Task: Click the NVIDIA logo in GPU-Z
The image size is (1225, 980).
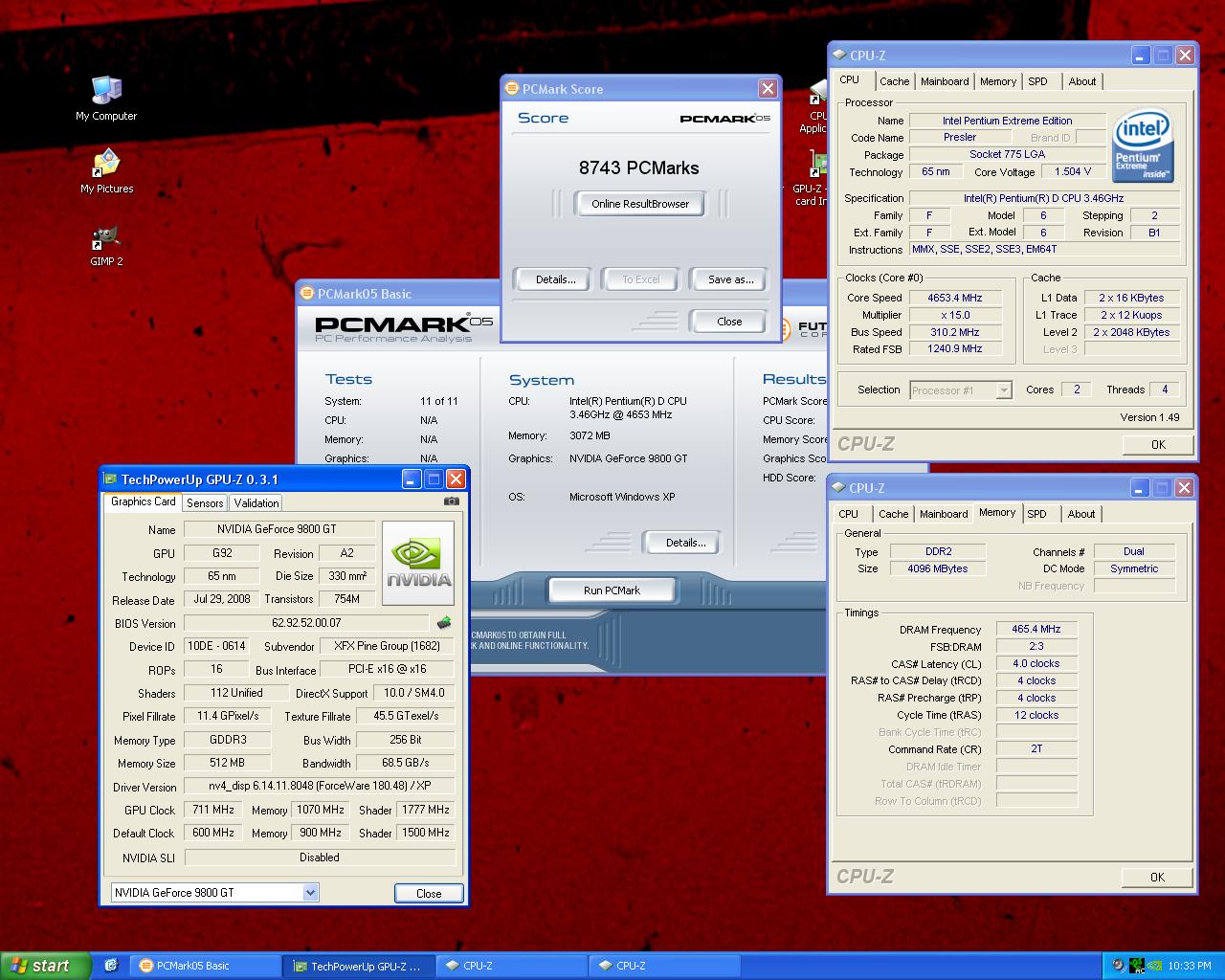Action: [418, 563]
